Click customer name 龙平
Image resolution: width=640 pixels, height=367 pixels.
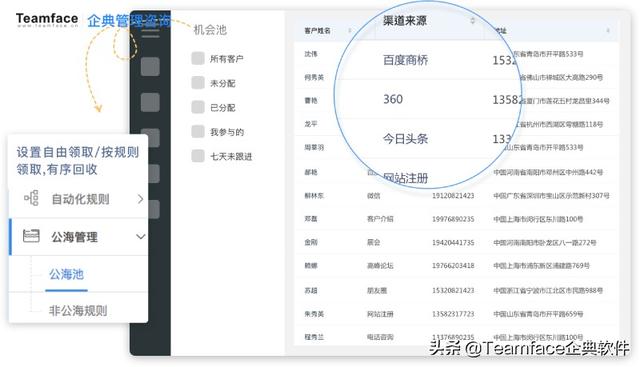(x=311, y=124)
